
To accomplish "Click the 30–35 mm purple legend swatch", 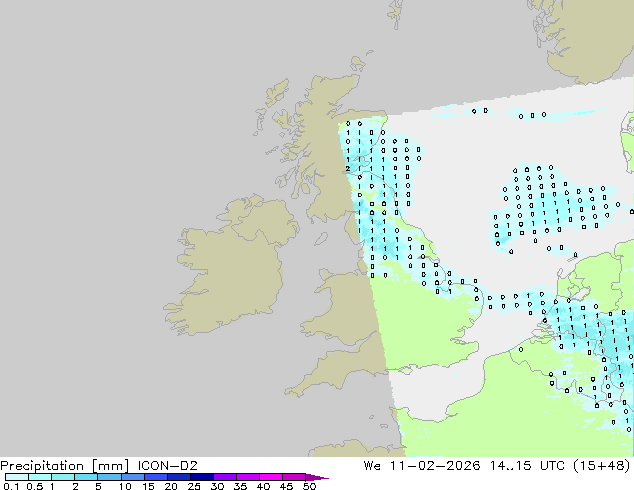I will pyautogui.click(x=225, y=477).
